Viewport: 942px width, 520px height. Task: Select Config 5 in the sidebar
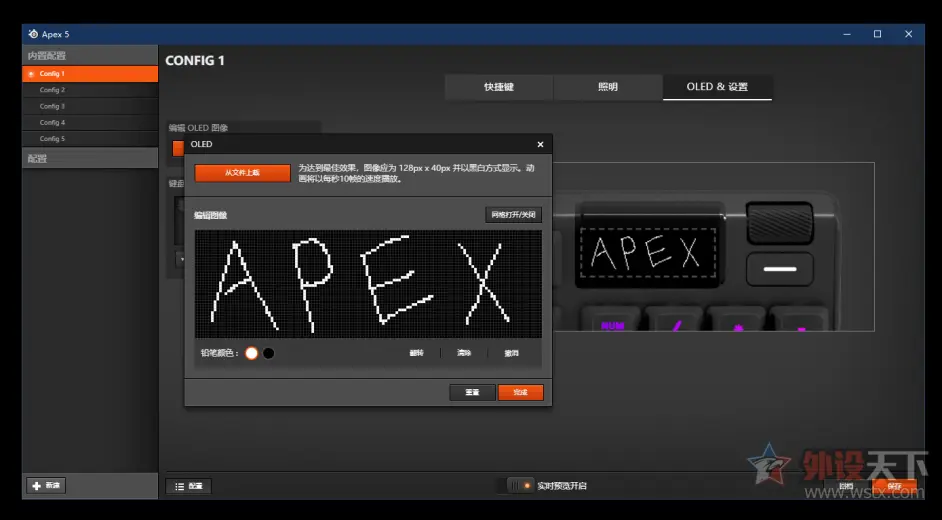[x=90, y=139]
